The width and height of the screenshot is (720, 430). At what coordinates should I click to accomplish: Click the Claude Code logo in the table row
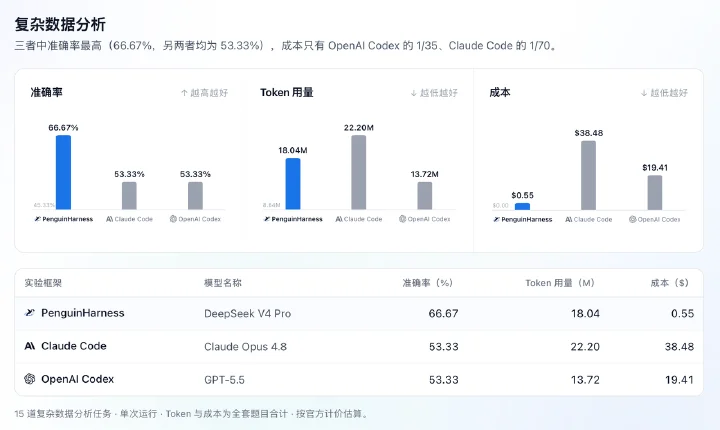tap(30, 346)
